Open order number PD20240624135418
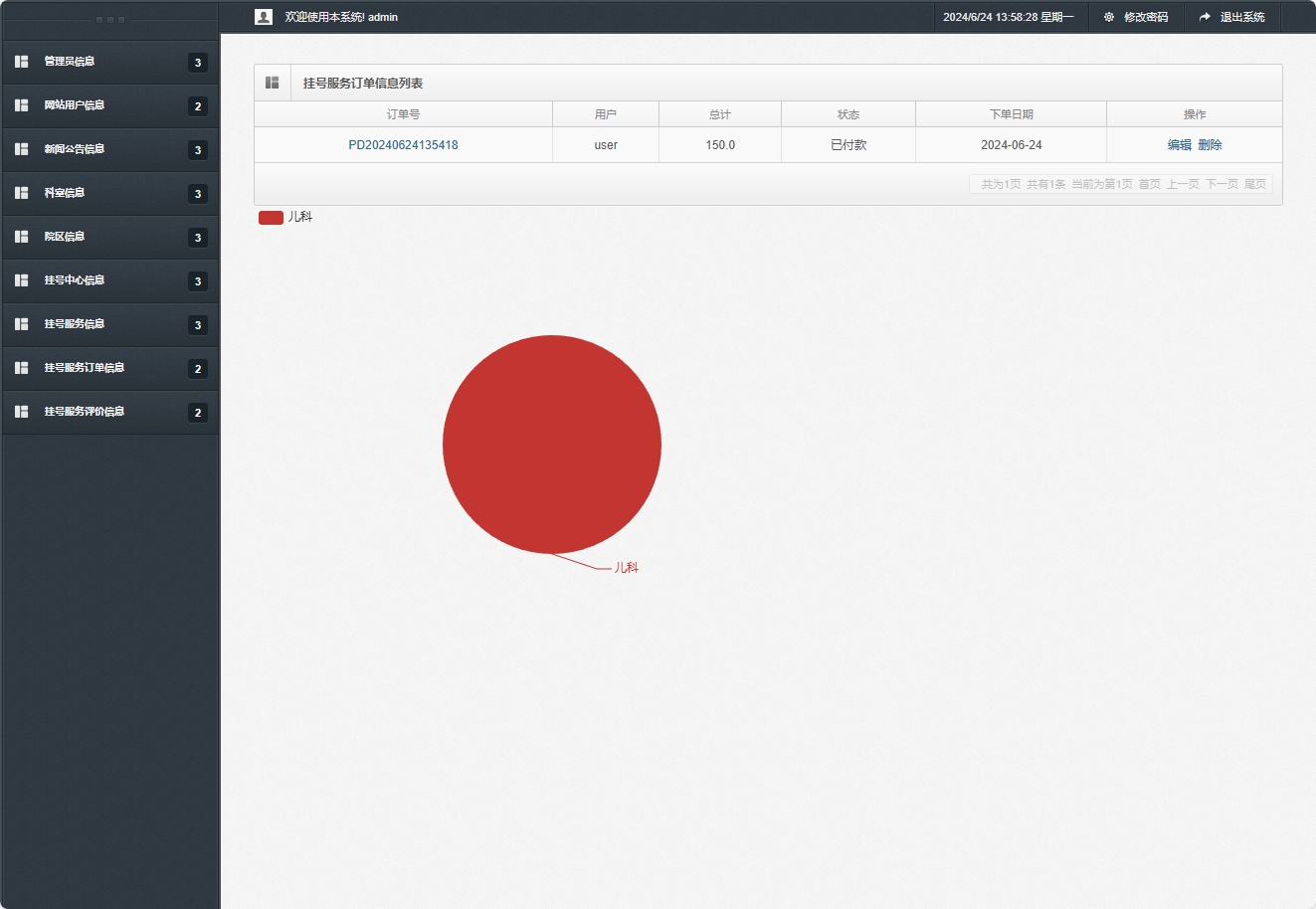Image resolution: width=1316 pixels, height=909 pixels. (403, 145)
